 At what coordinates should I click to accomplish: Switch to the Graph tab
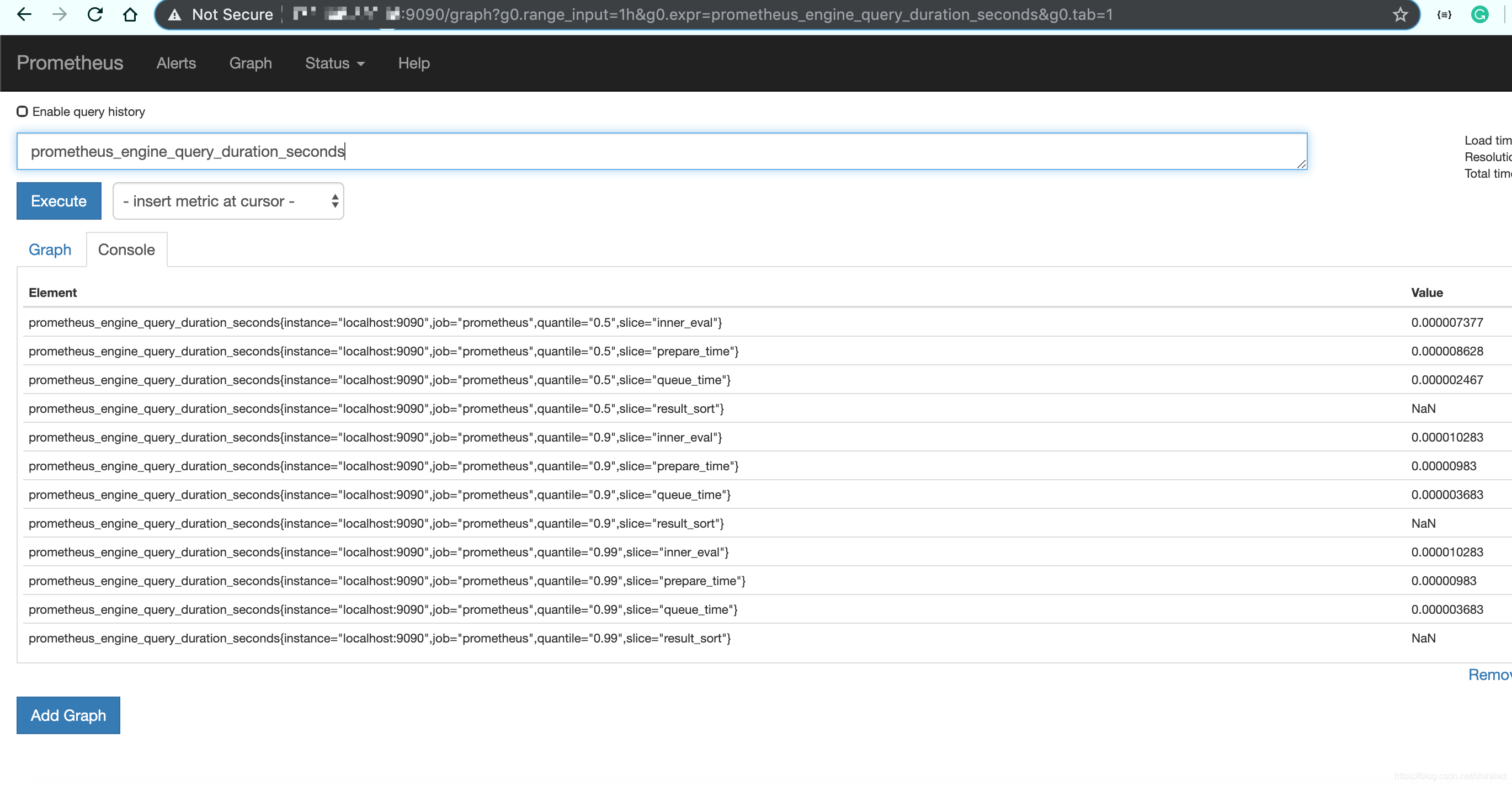pos(50,249)
